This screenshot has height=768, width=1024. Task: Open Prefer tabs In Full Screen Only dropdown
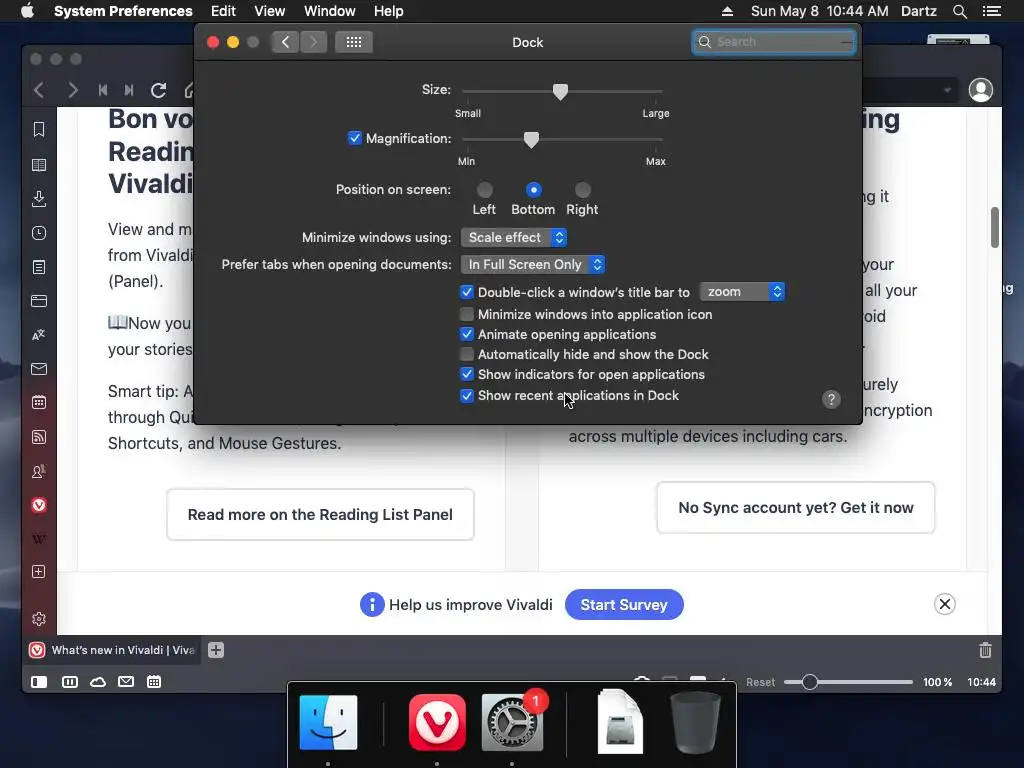[533, 264]
